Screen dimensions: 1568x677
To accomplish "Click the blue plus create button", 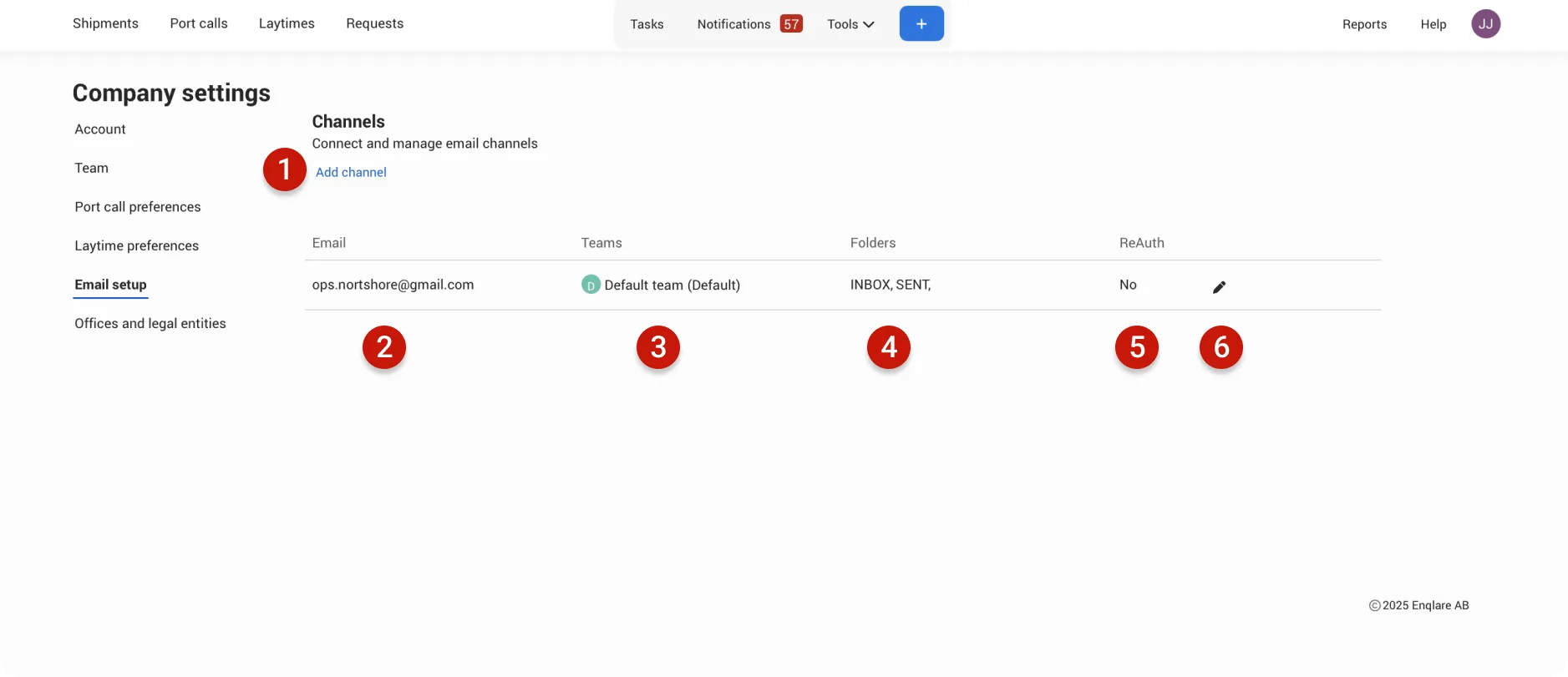I will pyautogui.click(x=921, y=23).
